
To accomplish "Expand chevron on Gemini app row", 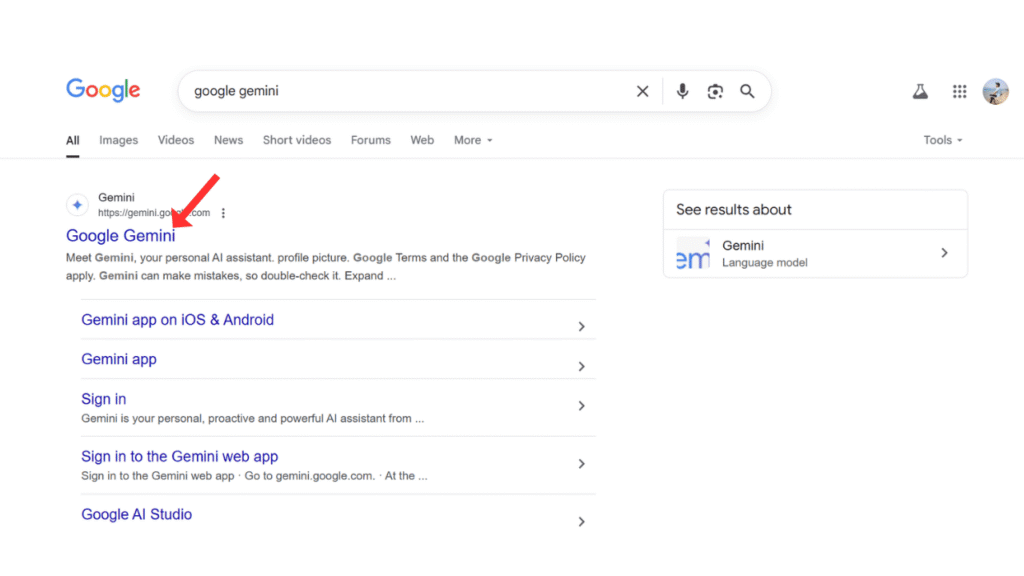I will click(581, 366).
